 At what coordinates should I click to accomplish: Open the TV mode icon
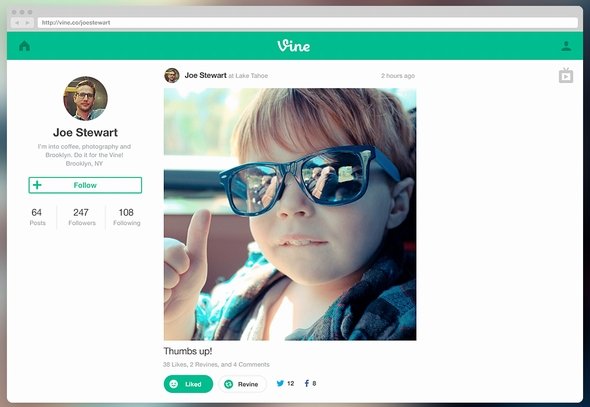[x=566, y=75]
